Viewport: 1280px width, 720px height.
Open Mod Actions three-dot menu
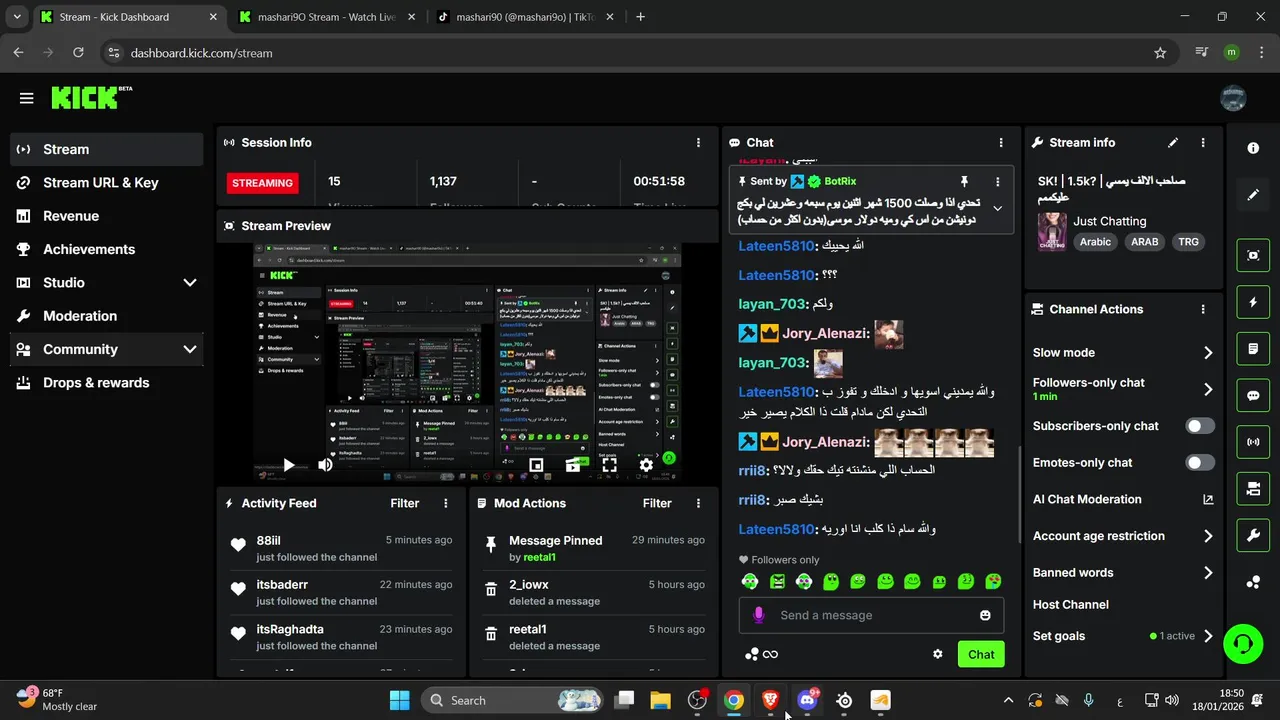click(x=698, y=503)
